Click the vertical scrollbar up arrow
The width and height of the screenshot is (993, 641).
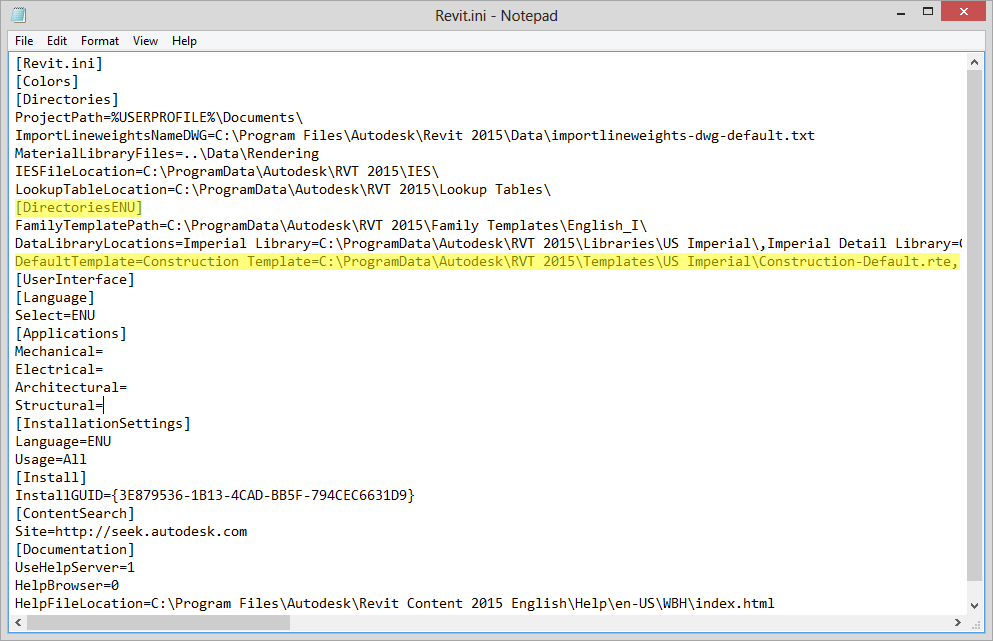coord(974,62)
